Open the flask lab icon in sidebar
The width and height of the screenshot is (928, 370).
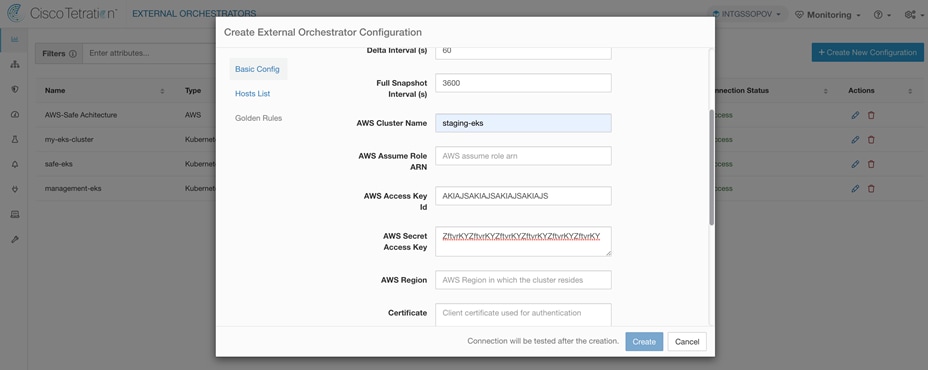(x=15, y=139)
